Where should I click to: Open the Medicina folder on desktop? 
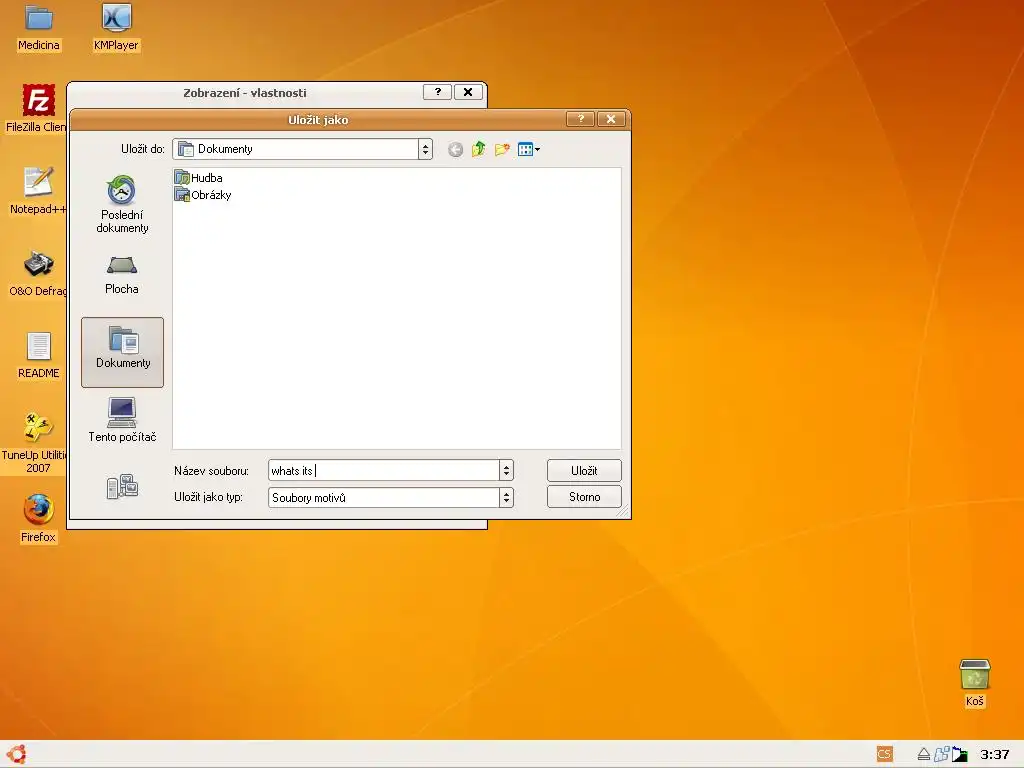coord(39,27)
